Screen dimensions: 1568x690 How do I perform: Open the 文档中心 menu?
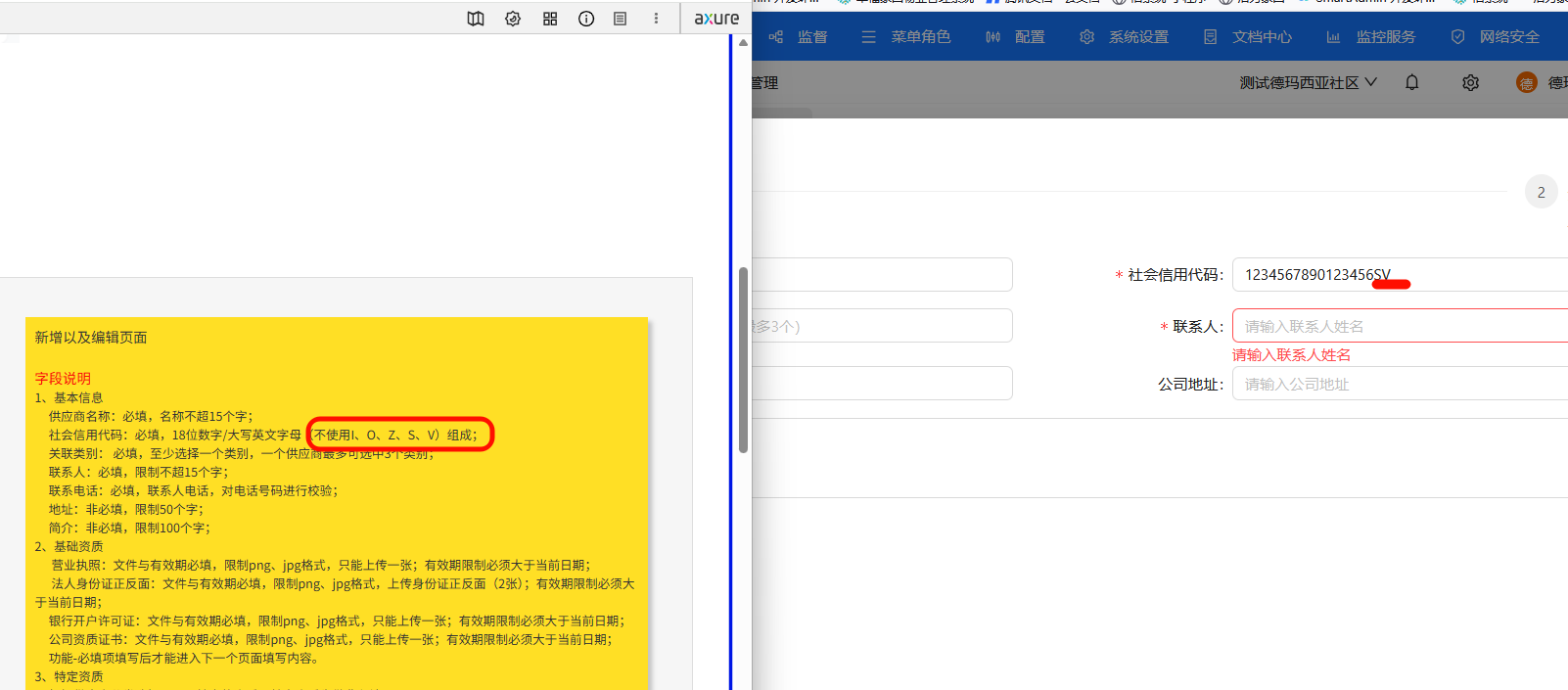(x=1248, y=37)
